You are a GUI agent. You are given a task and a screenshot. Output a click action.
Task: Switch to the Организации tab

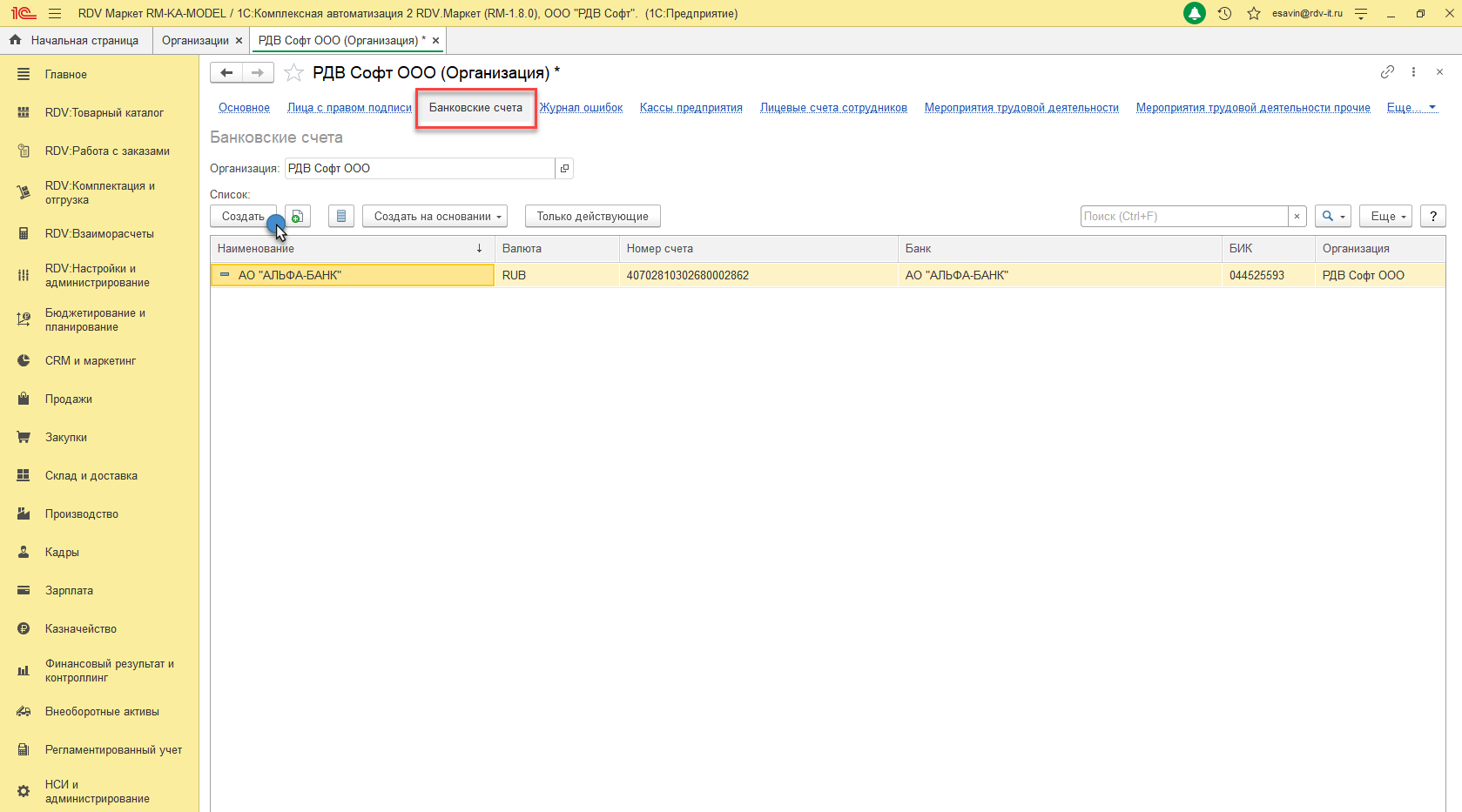click(x=195, y=41)
